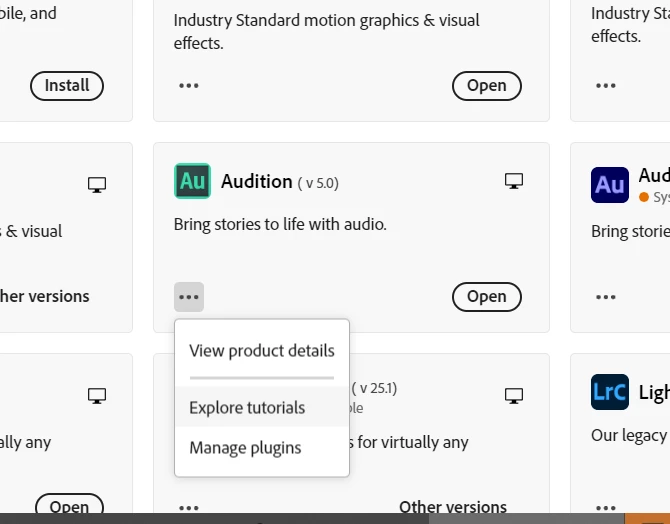Select View product details menu item
This screenshot has height=524, width=670.
262,351
